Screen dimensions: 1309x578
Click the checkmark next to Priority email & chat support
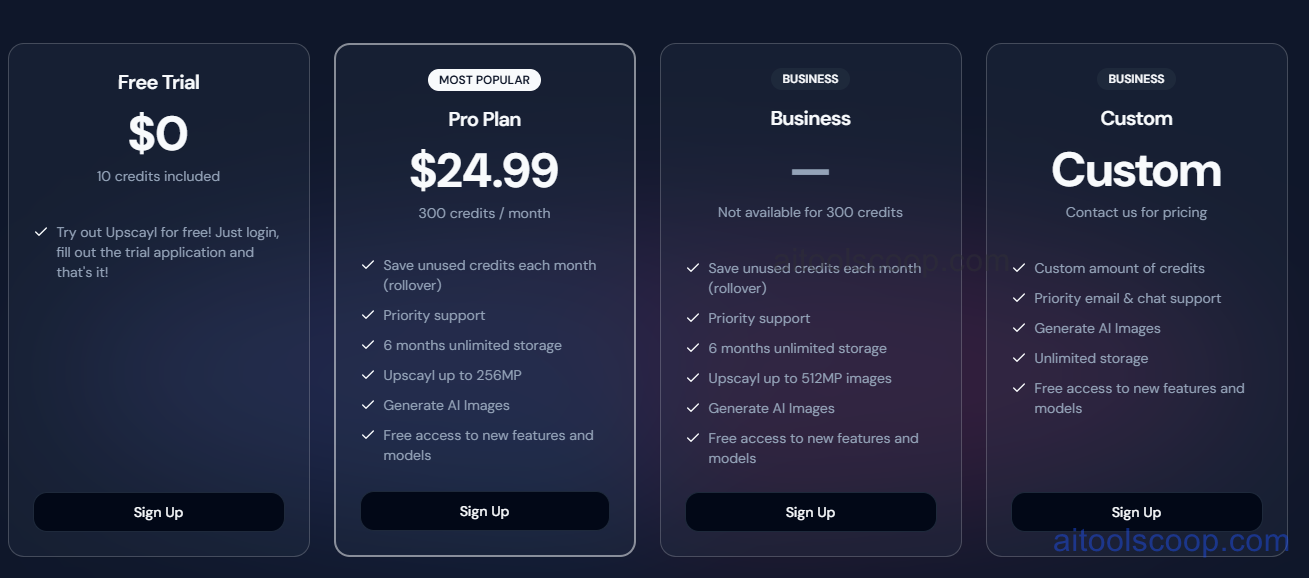pos(1018,298)
